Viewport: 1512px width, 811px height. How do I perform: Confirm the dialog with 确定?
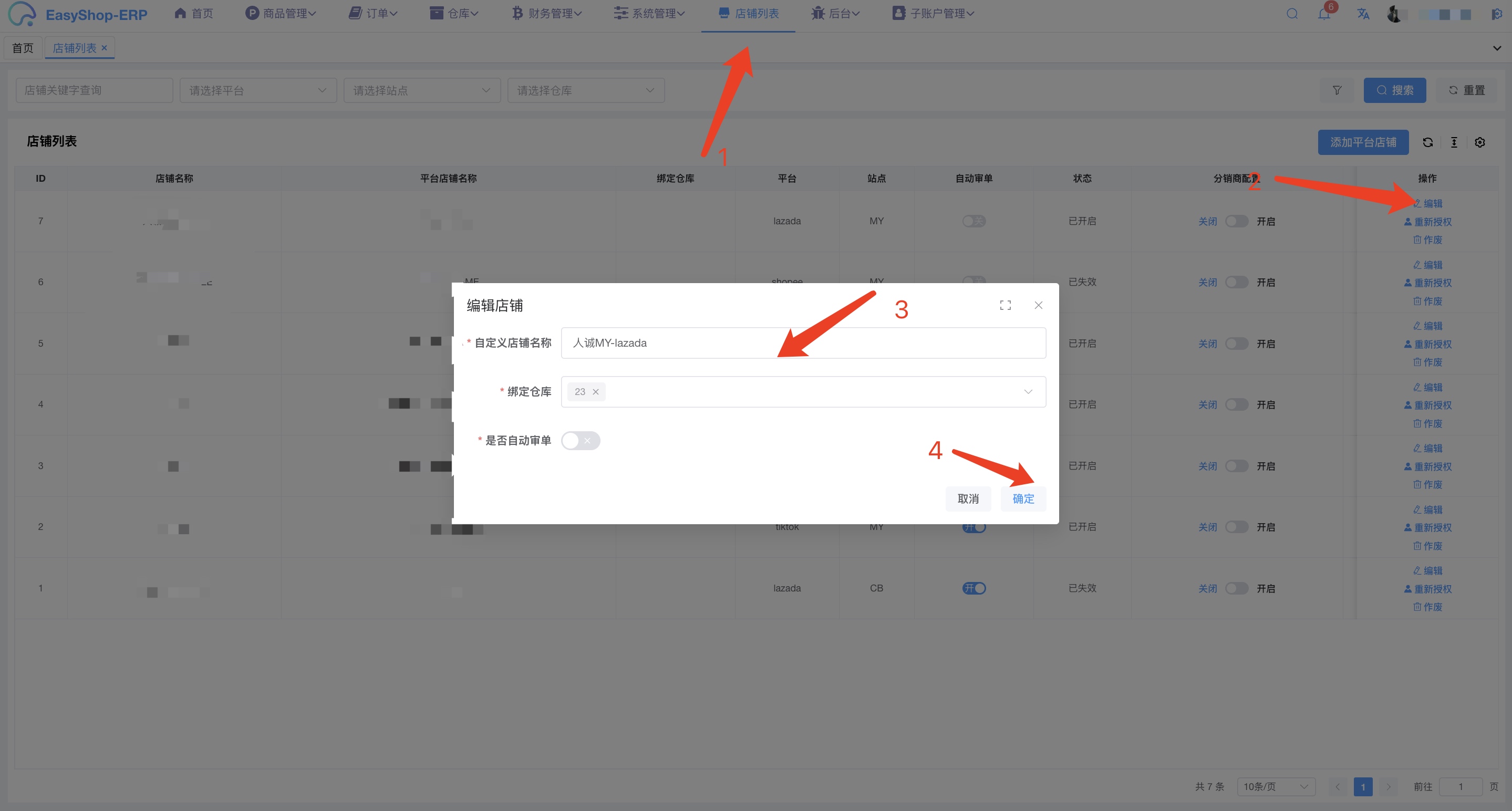click(1023, 499)
